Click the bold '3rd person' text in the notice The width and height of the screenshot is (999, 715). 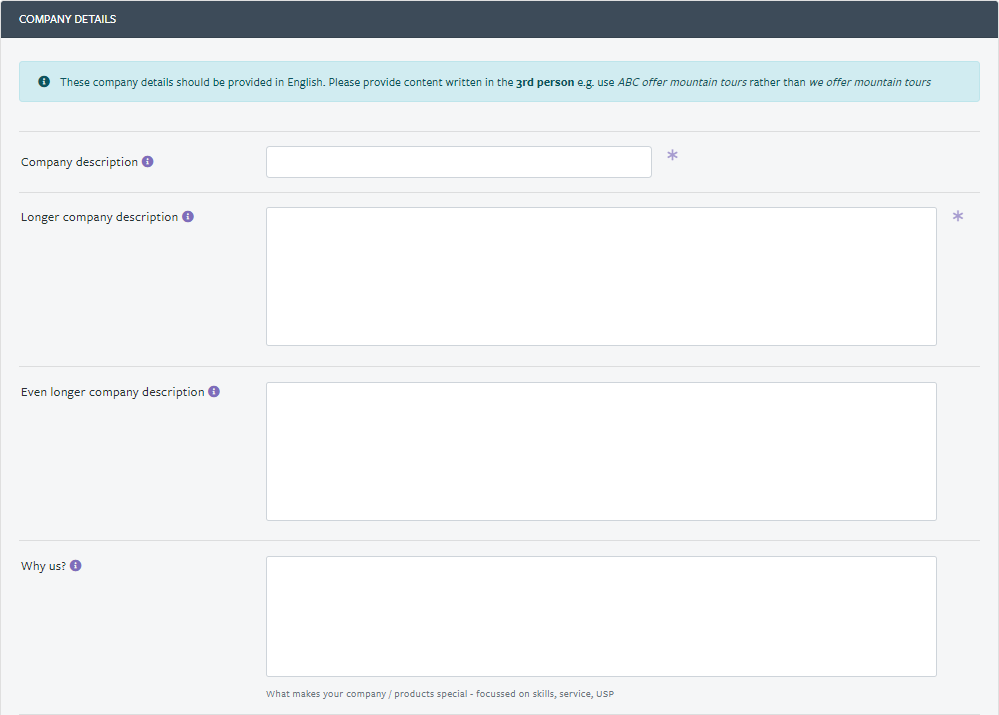(x=545, y=82)
